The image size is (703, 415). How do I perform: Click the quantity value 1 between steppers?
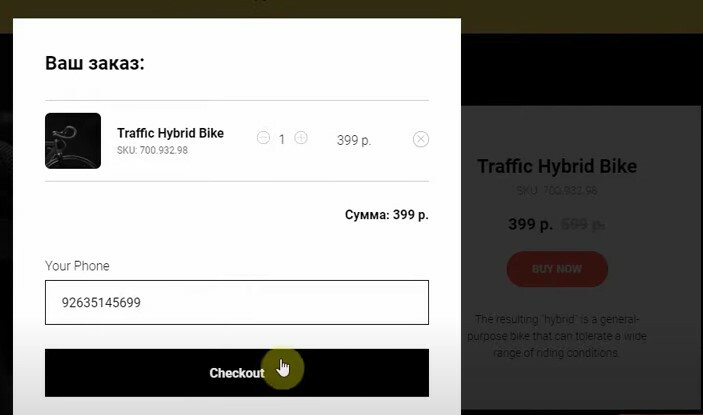(282, 140)
